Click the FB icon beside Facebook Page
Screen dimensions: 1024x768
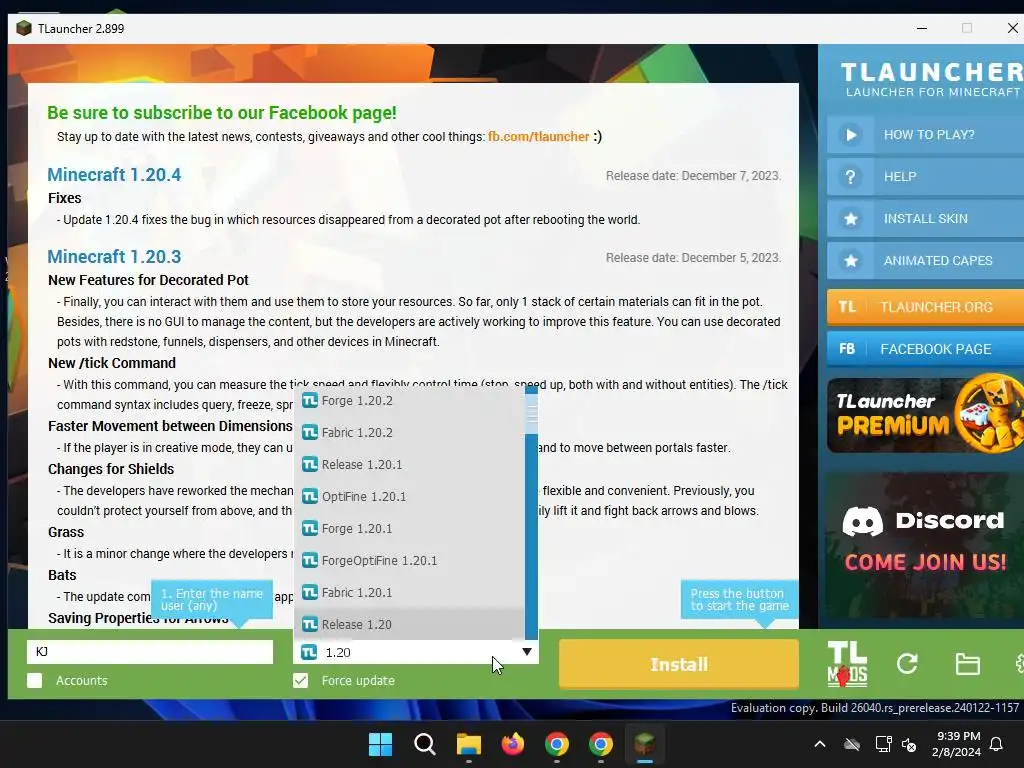tap(847, 349)
